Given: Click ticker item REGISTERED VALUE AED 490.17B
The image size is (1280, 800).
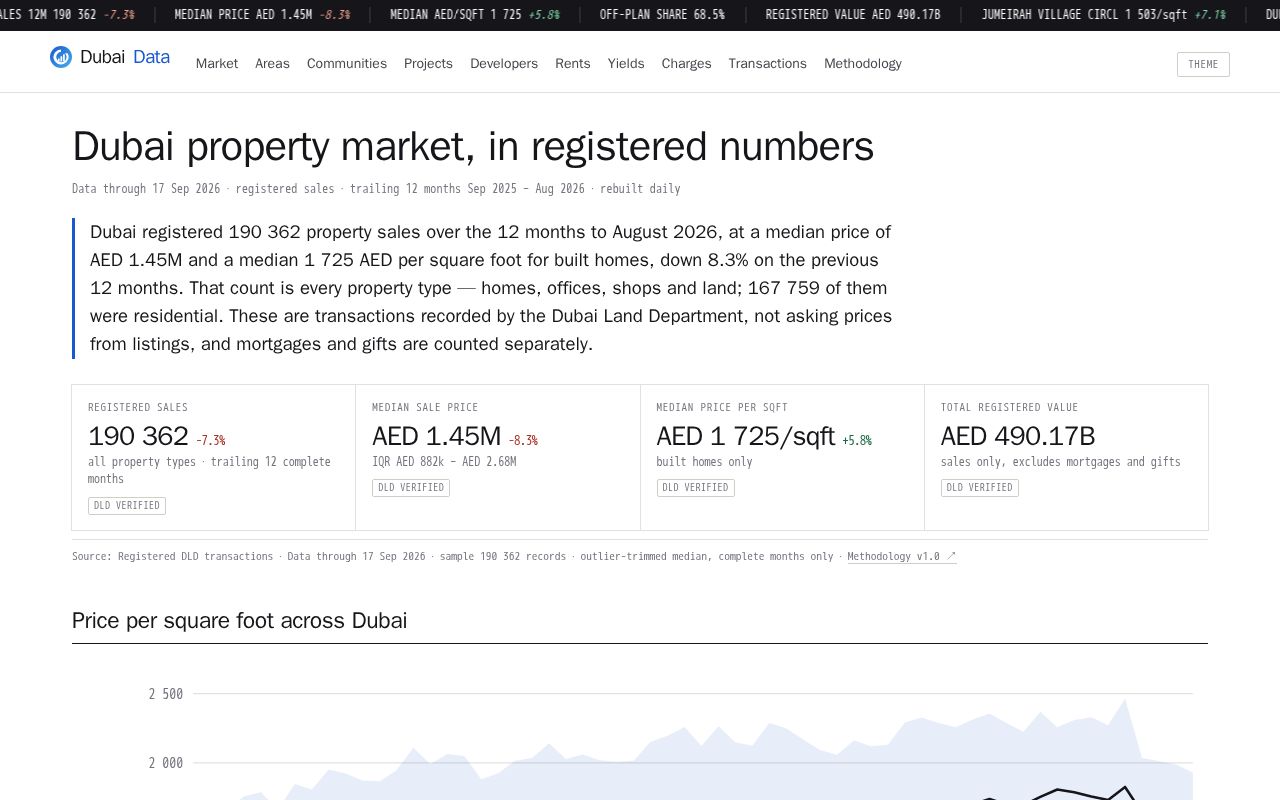Looking at the screenshot, I should pyautogui.click(x=853, y=15).
